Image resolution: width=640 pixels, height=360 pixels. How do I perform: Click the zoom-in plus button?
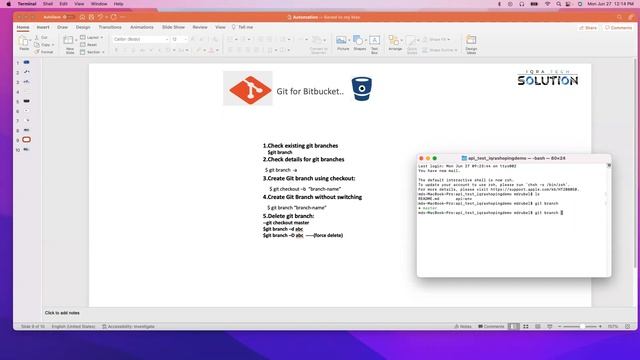600,327
